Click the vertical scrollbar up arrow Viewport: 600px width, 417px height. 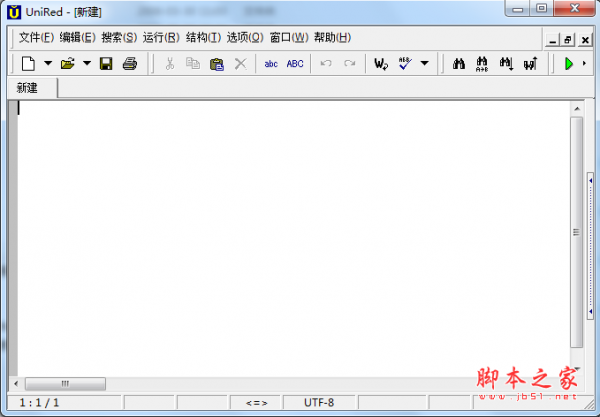coord(577,109)
